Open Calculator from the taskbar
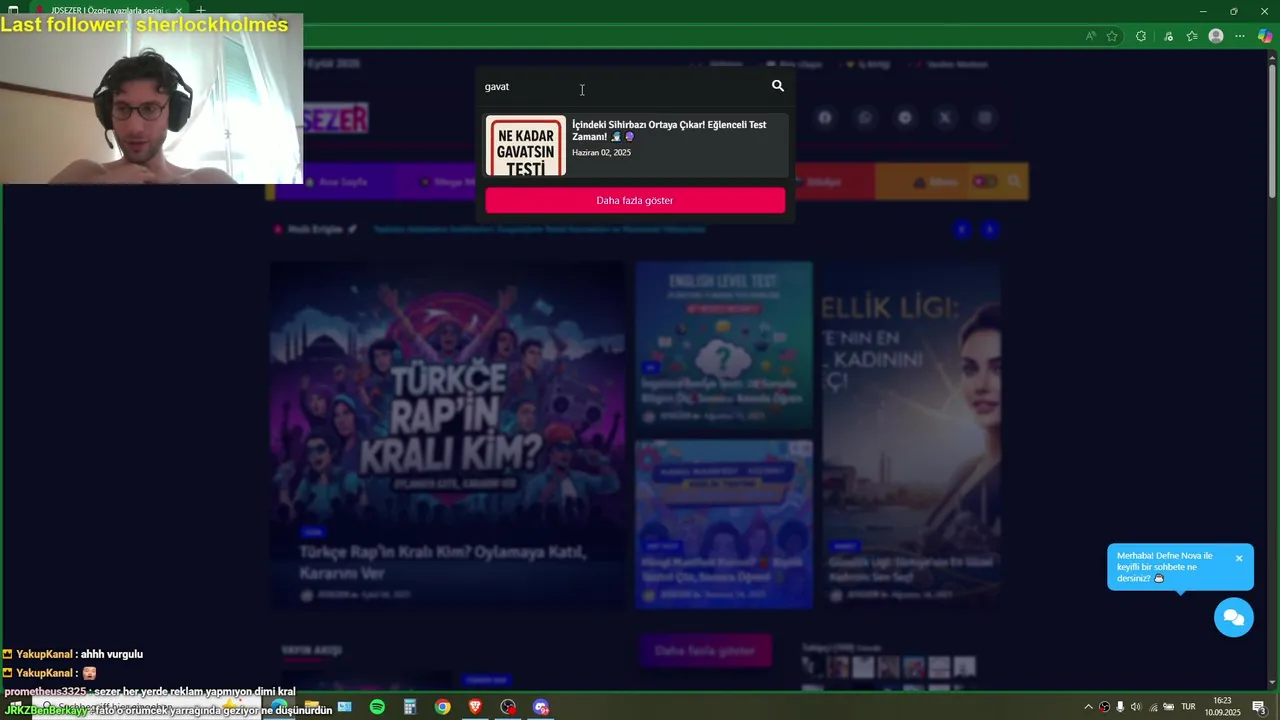 [410, 707]
